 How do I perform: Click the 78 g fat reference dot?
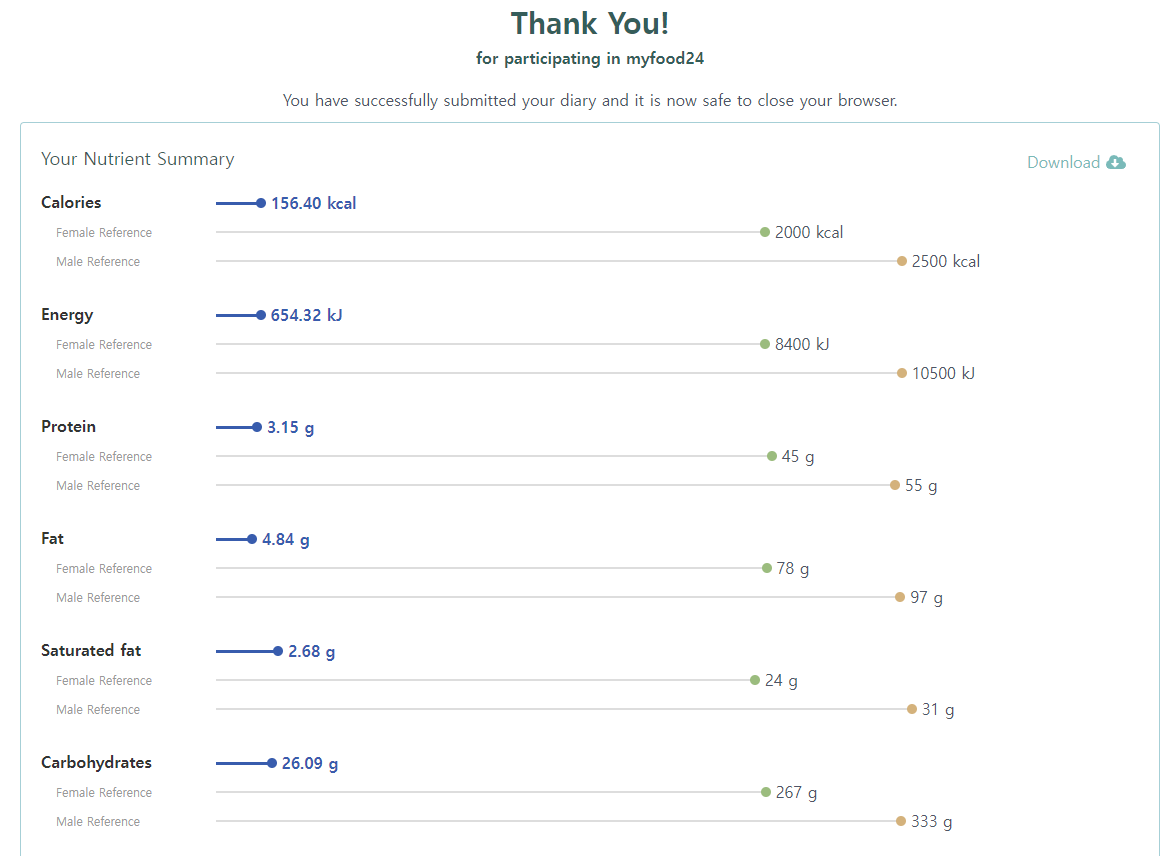pos(766,568)
